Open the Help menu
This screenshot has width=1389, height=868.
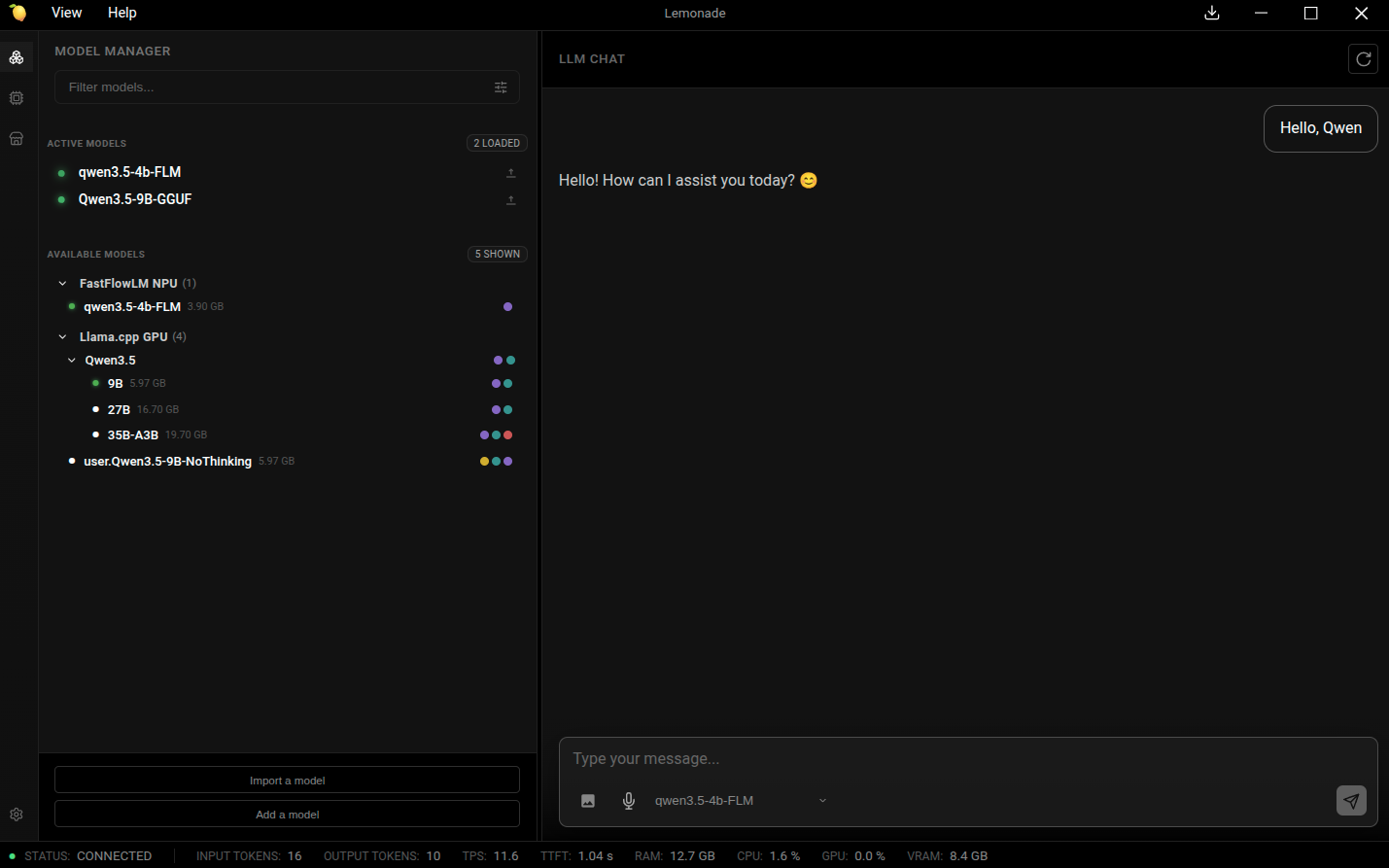pos(122,13)
